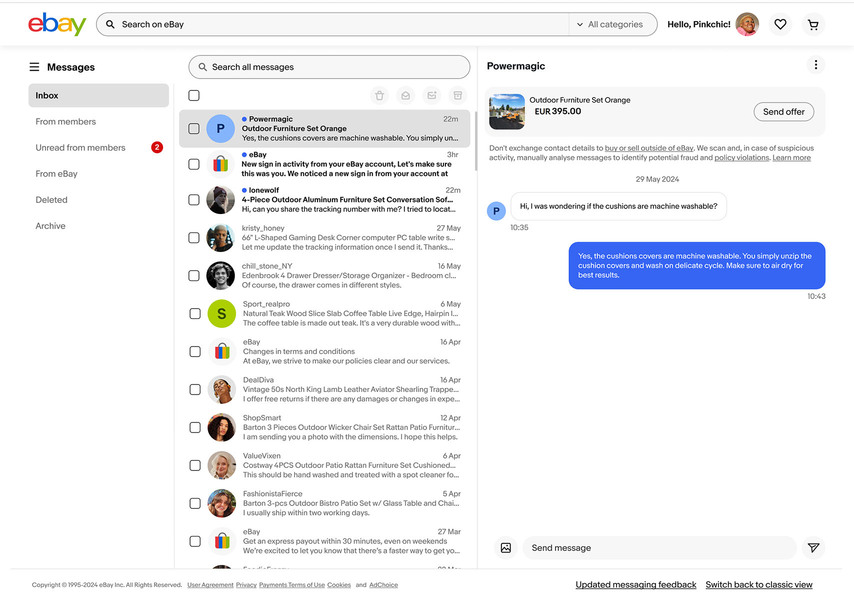Open the Outdoor Furniture Set Orange thumbnail

click(x=507, y=112)
